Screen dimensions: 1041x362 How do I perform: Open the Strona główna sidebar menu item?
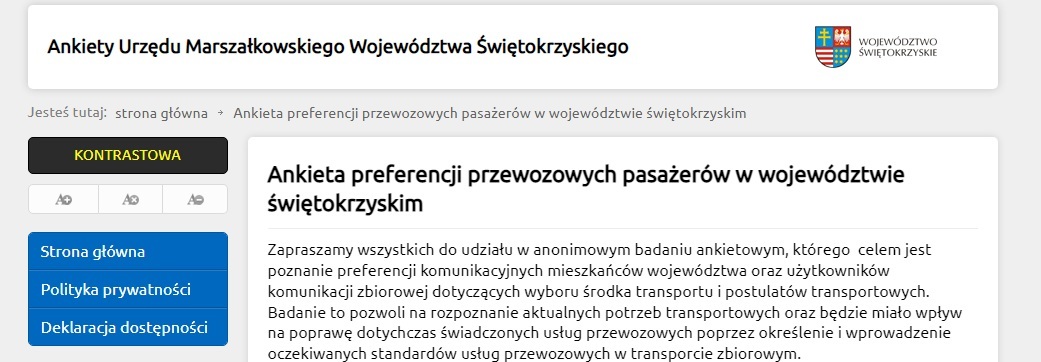point(127,252)
